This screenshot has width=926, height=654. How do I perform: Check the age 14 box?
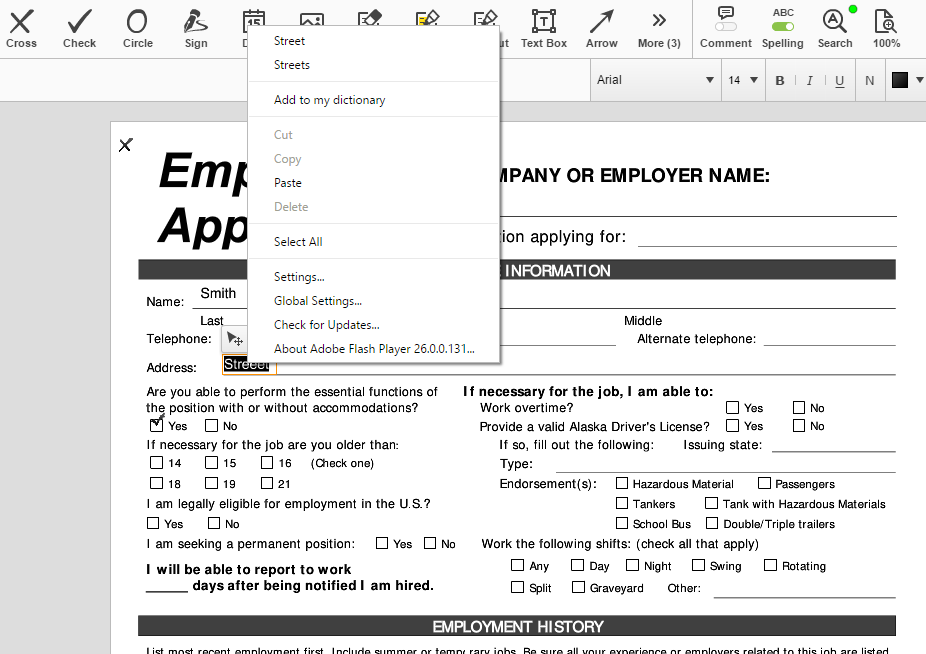(x=156, y=462)
